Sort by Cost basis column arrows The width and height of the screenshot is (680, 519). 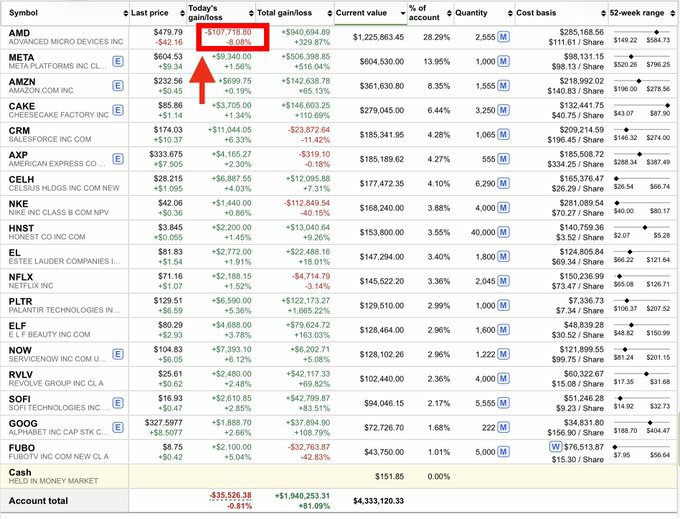pos(603,13)
